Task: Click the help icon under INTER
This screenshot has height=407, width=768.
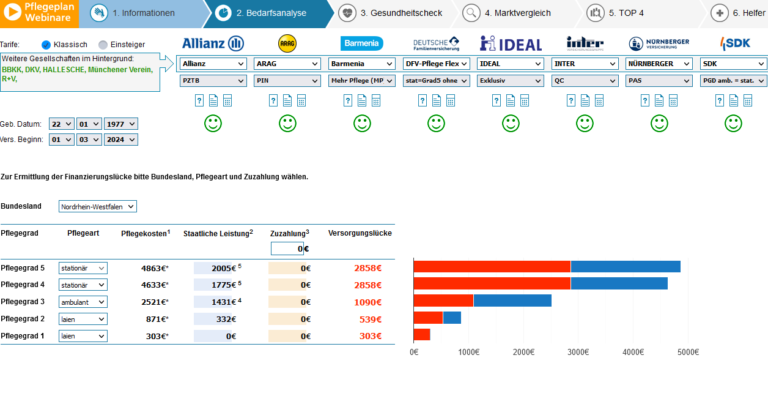Action: (570, 100)
